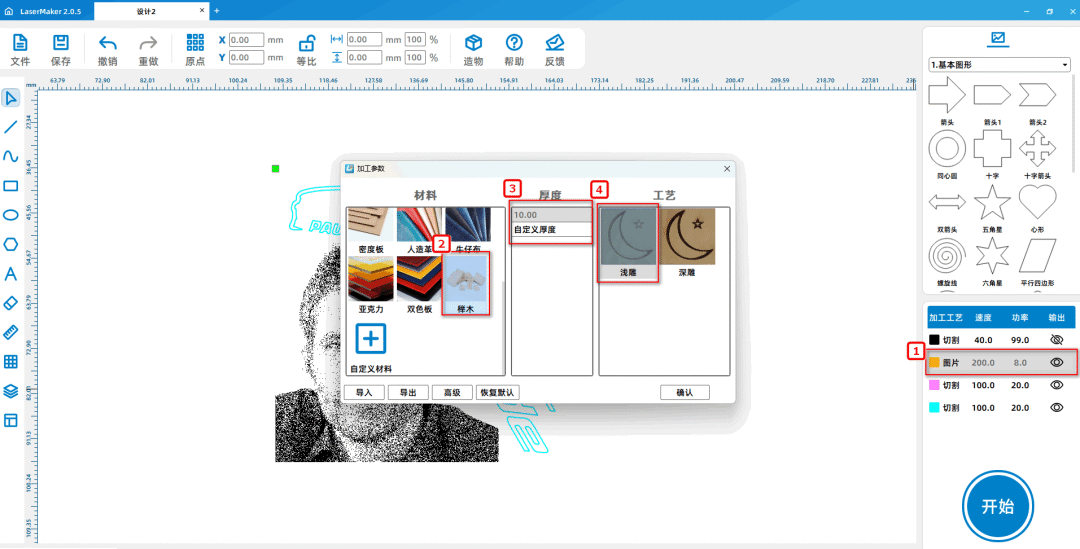Screen dimensions: 1080x549
Task: Hide the cyan 切割 layer output
Action: click(x=1057, y=407)
